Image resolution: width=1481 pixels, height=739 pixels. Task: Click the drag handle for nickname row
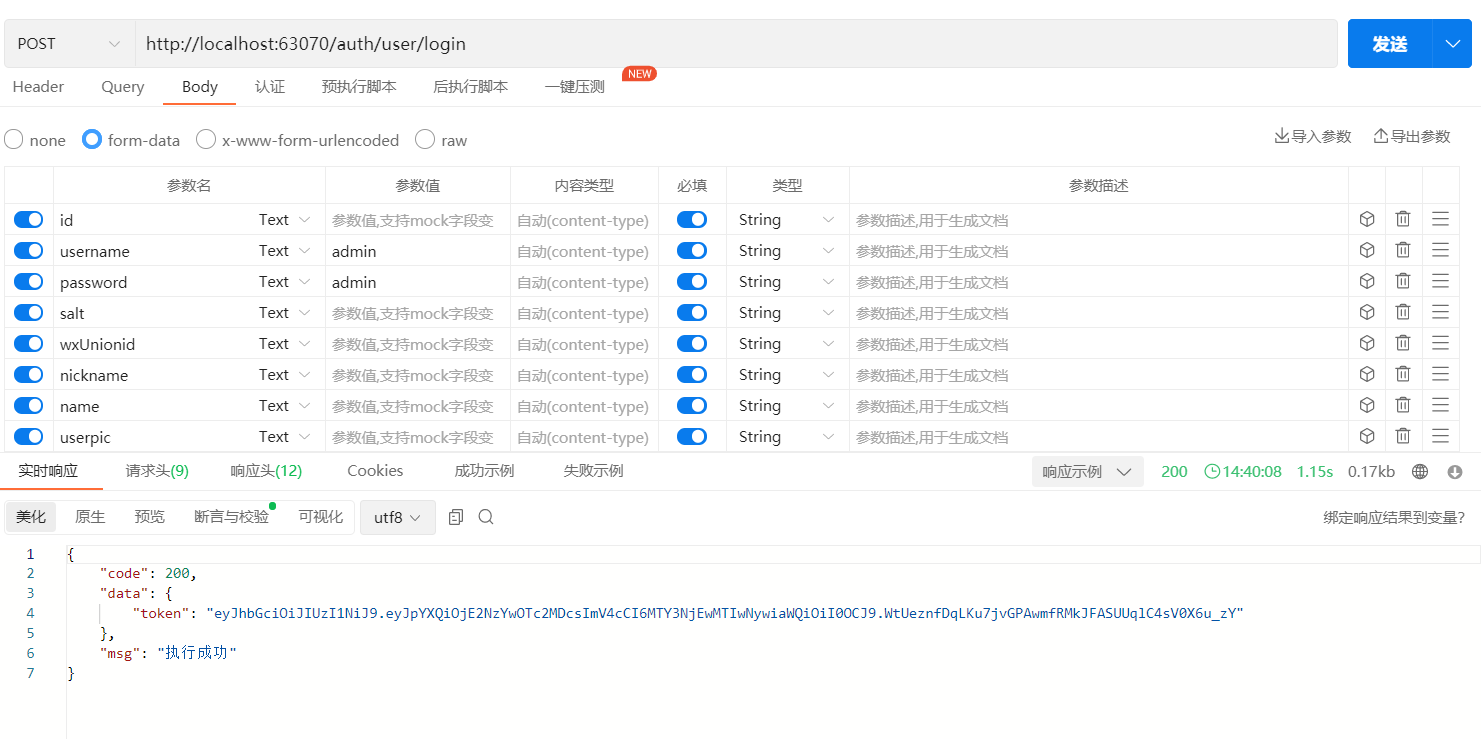click(x=1440, y=375)
